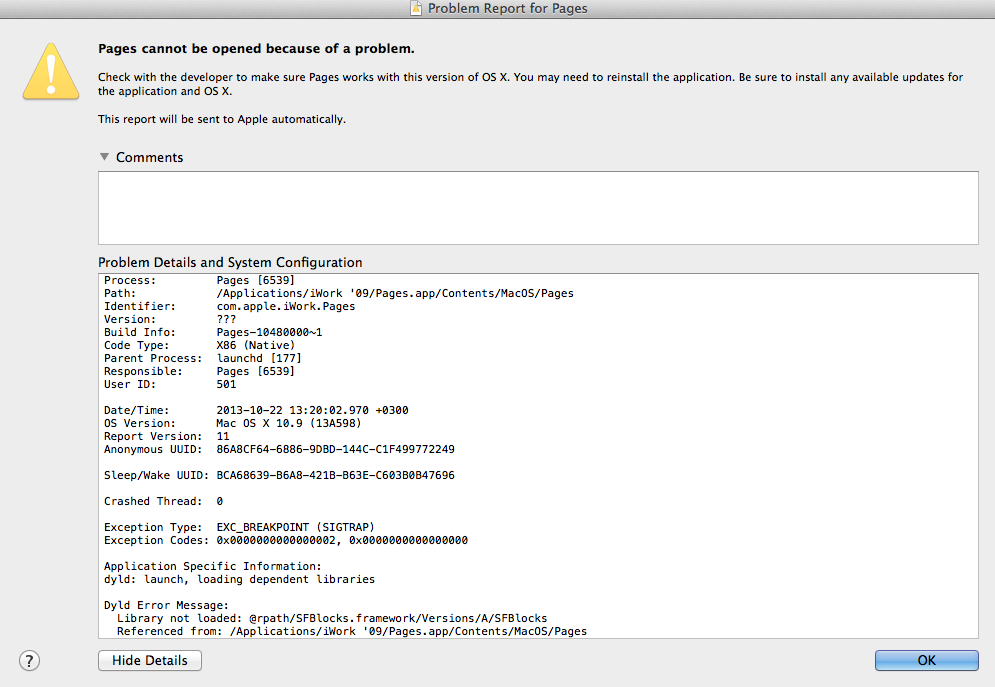
Task: Click the 'Library not loaded' error line
Action: click(x=332, y=618)
